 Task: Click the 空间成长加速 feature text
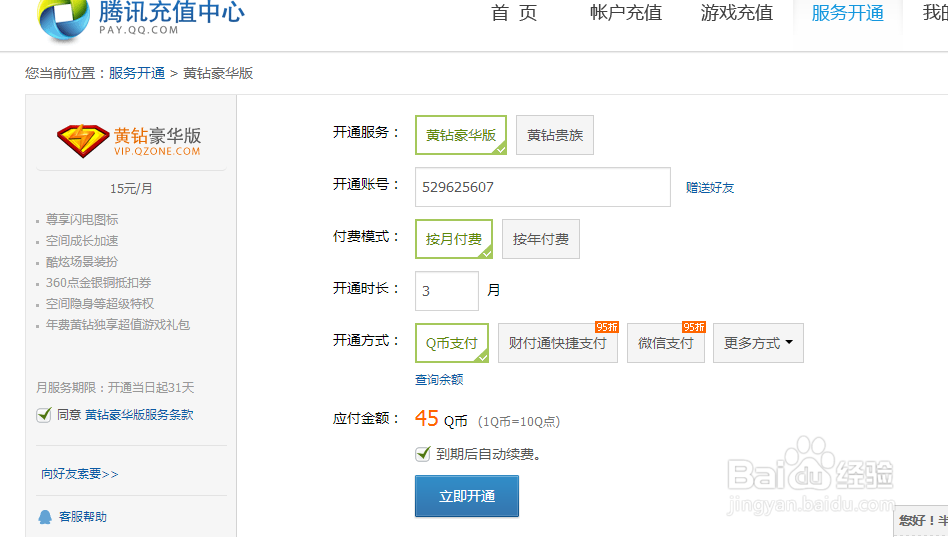pyautogui.click(x=82, y=241)
